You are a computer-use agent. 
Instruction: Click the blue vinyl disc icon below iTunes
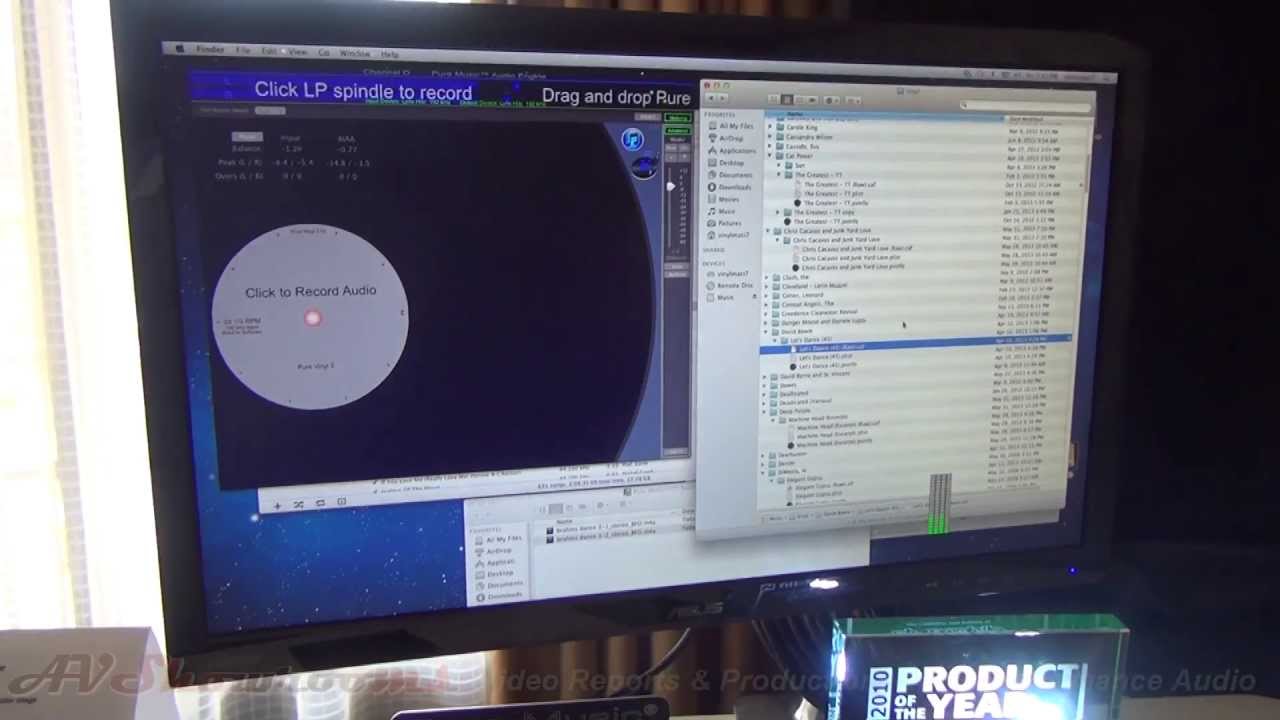[644, 166]
